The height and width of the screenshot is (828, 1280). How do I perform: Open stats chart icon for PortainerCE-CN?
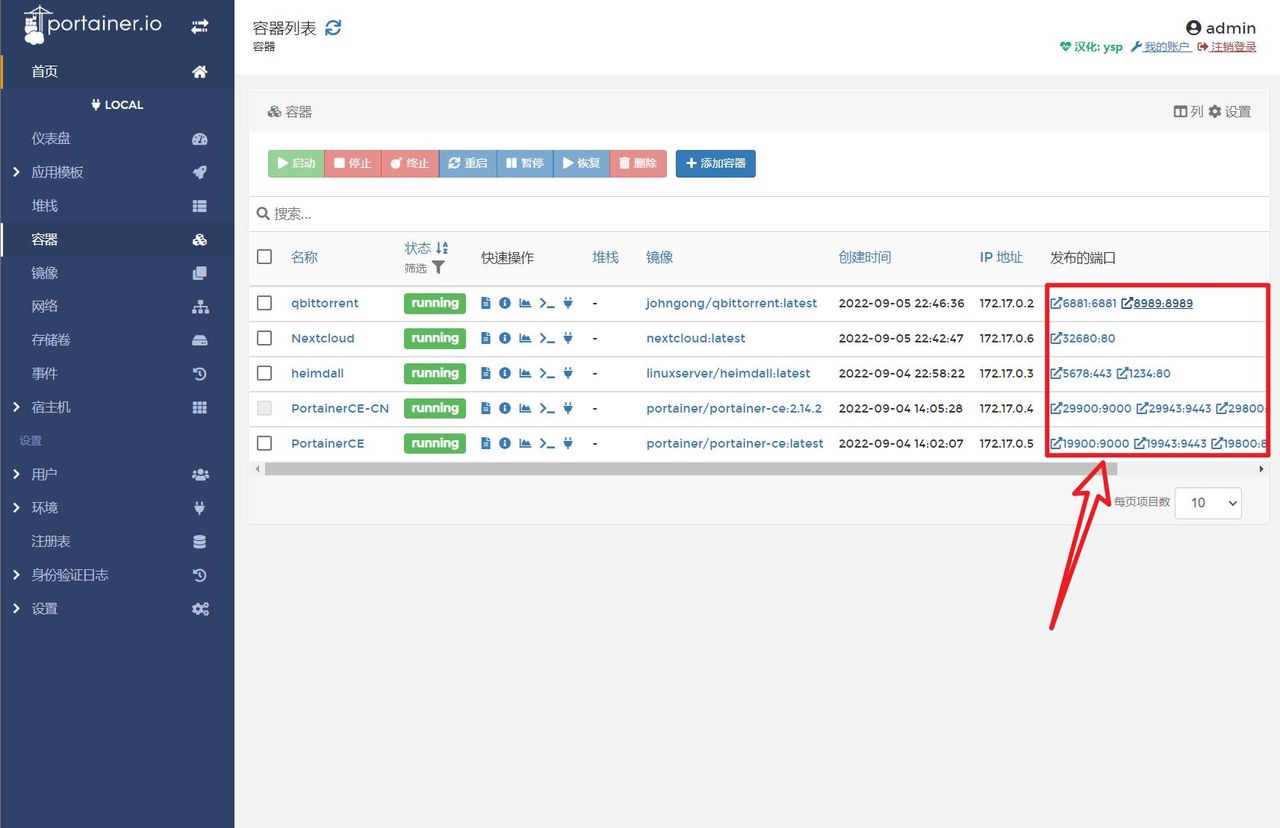[x=525, y=408]
